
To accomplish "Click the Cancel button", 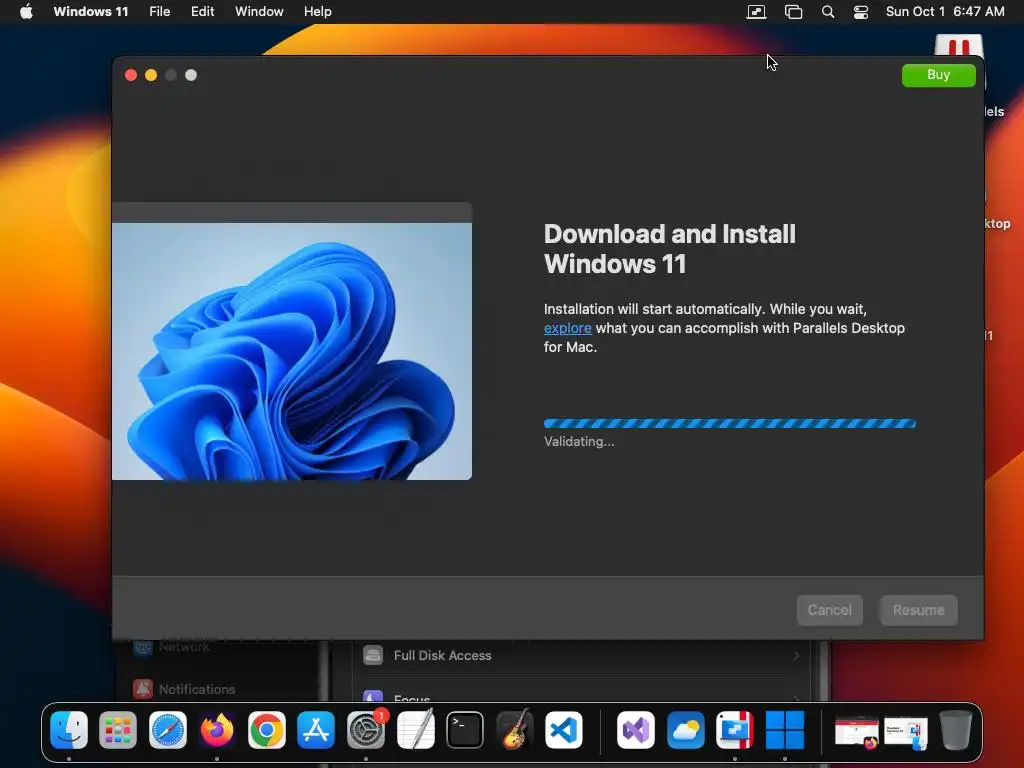I will coord(829,610).
